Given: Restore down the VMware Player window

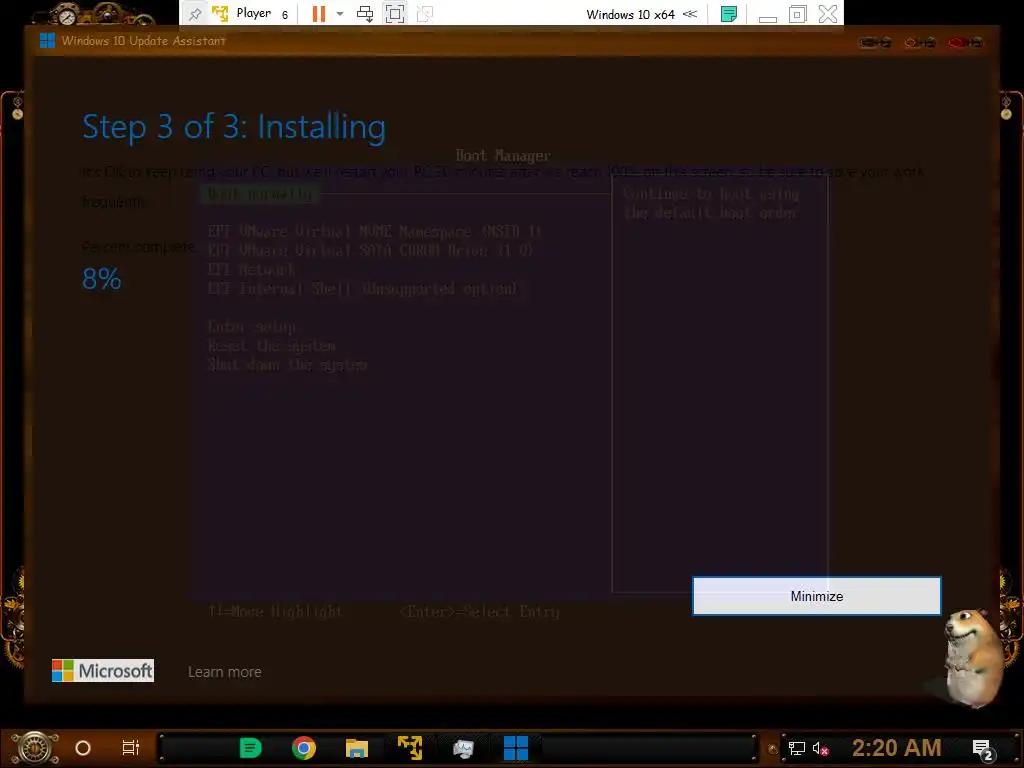Looking at the screenshot, I should coord(797,14).
